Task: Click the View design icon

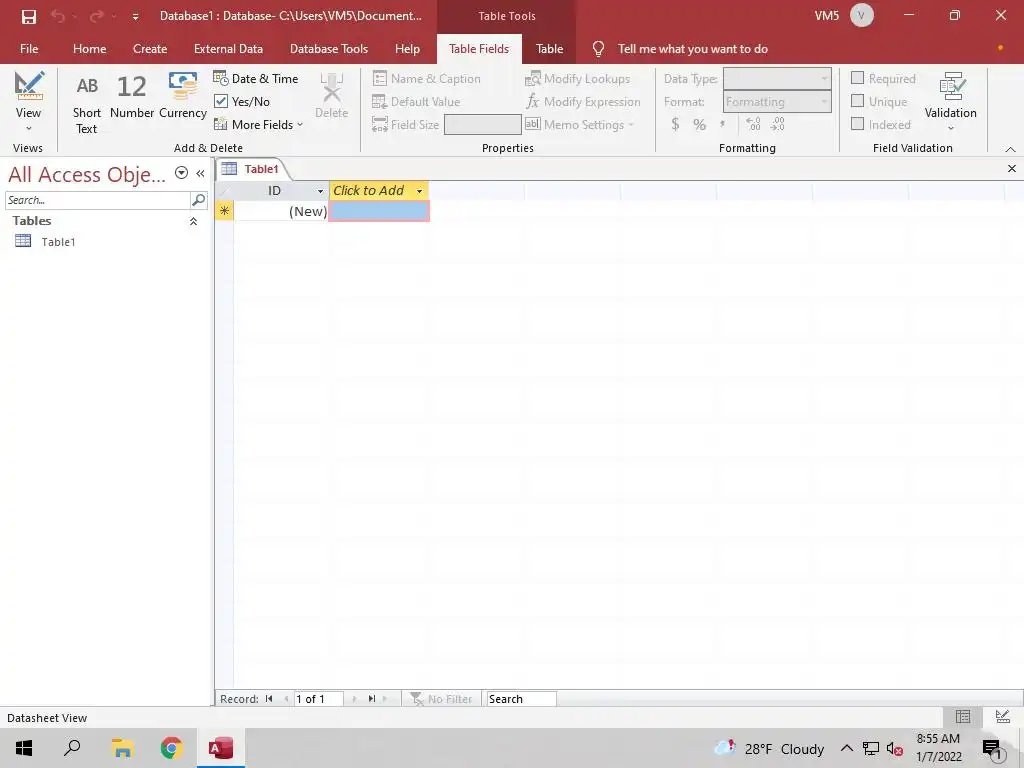Action: click(x=29, y=86)
